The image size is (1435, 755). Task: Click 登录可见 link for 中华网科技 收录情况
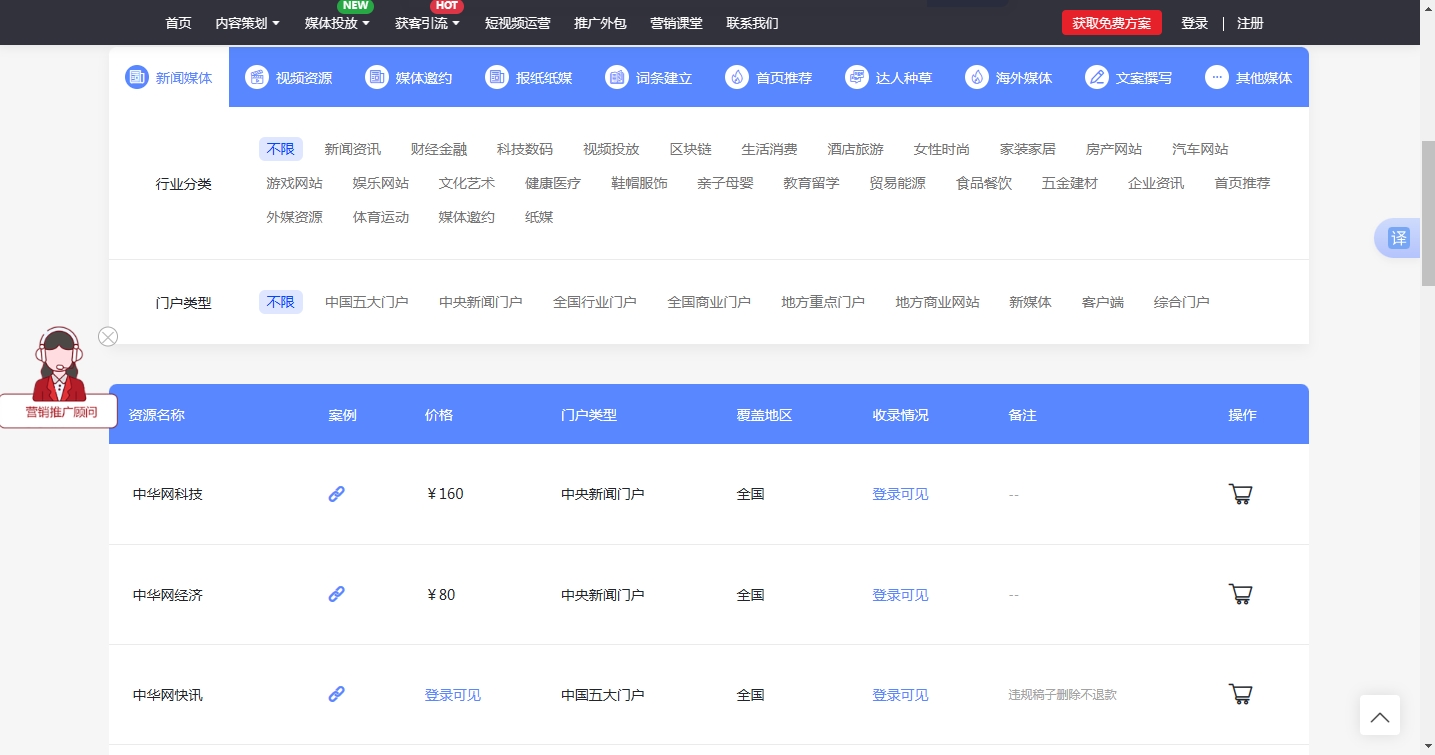tap(899, 493)
